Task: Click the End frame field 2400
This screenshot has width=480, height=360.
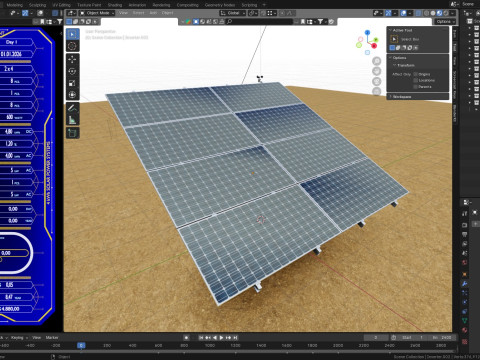Action: click(x=442, y=338)
